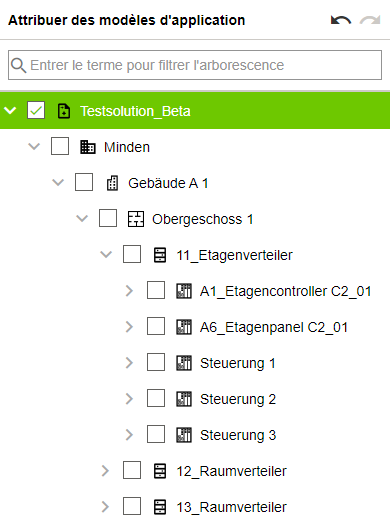Expand the A6_Etagenpanel C2_01 node
The height and width of the screenshot is (527, 390).
129,327
